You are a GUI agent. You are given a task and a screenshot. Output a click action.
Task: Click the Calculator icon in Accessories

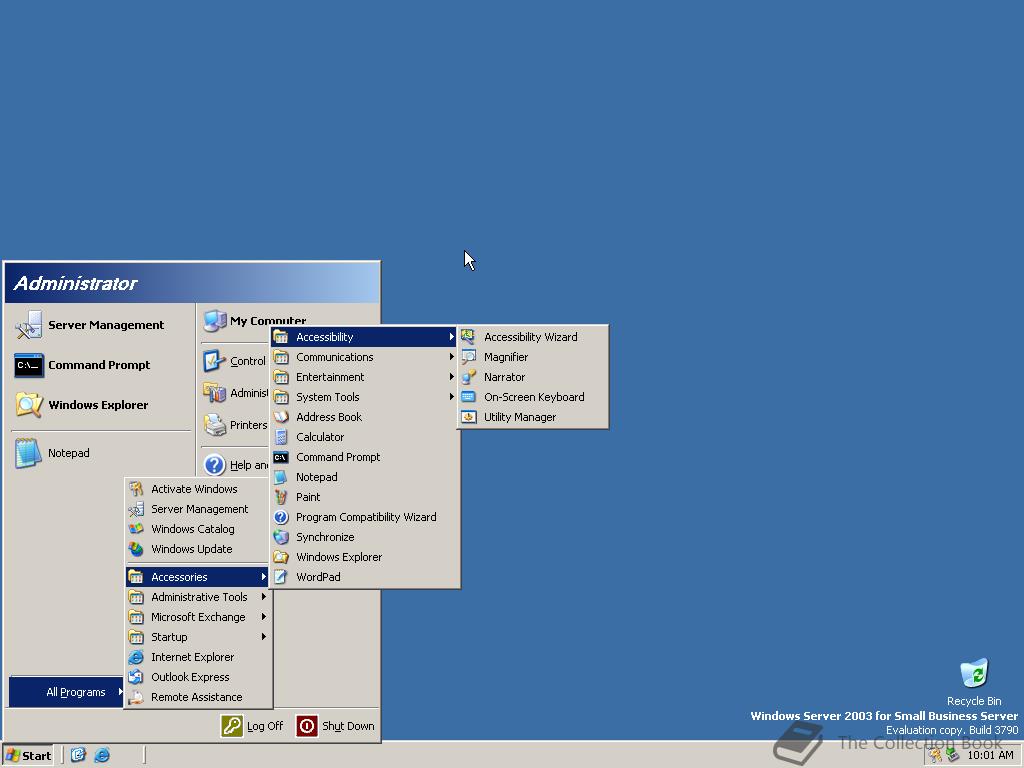coord(281,437)
